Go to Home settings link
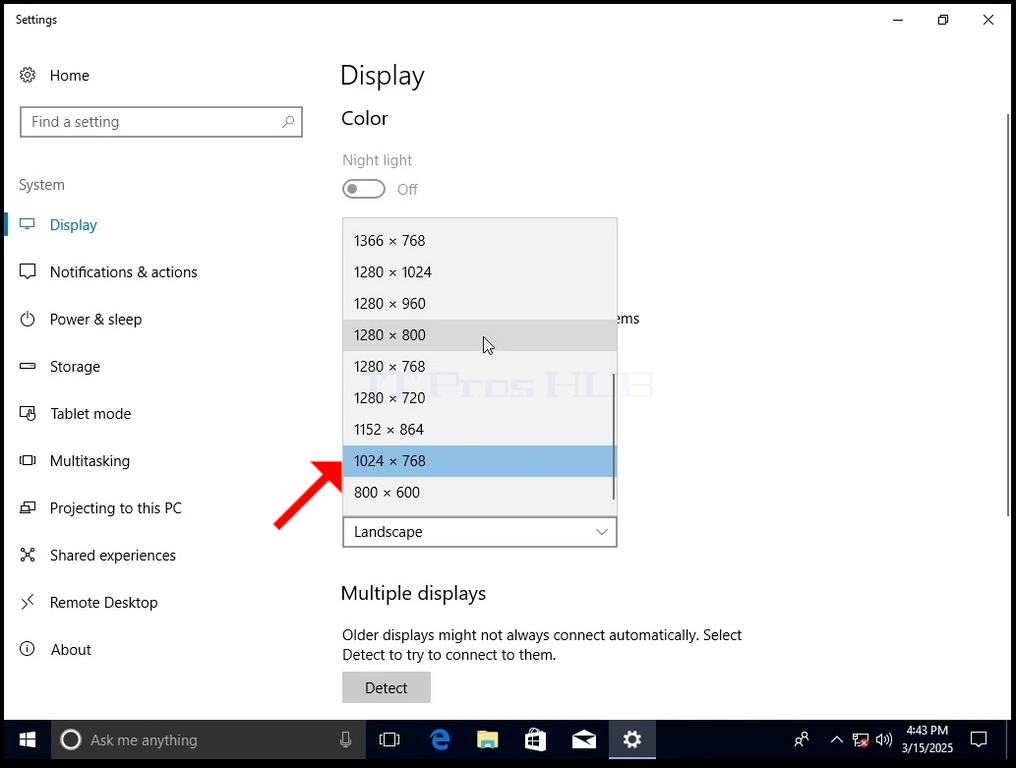1016x768 pixels. tap(69, 75)
